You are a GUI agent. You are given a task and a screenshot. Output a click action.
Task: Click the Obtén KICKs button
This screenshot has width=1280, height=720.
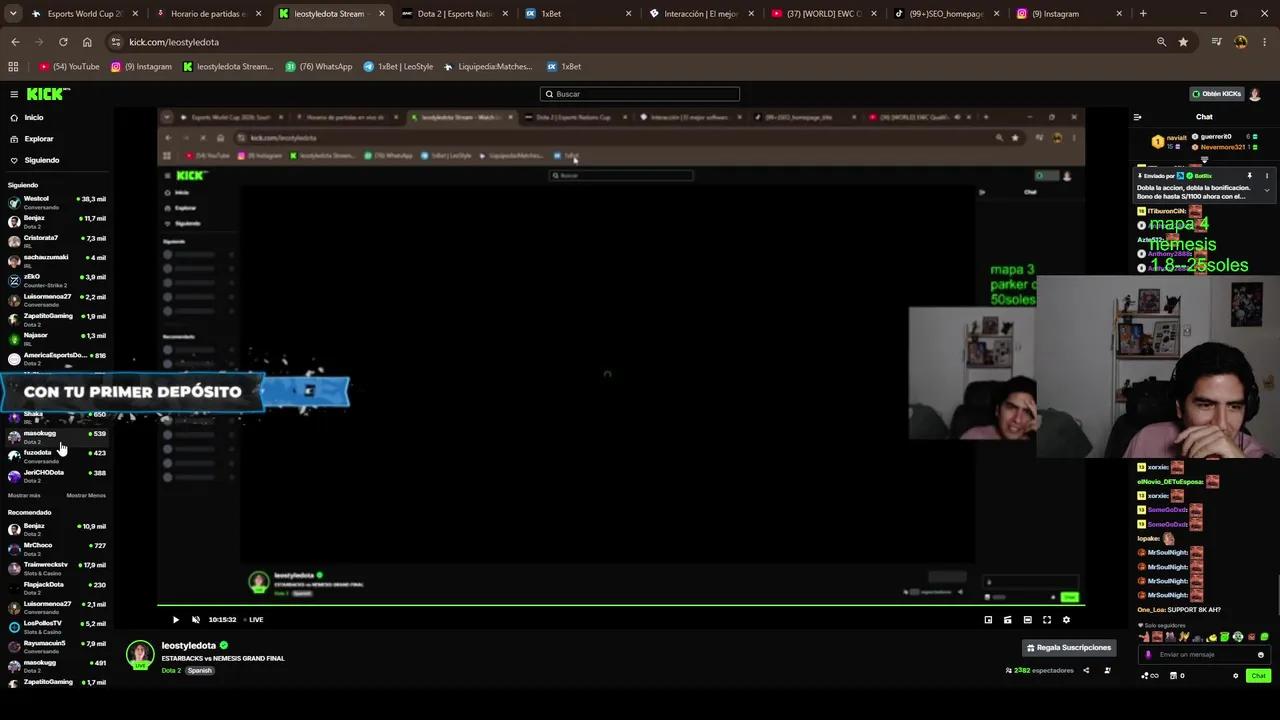point(1216,94)
